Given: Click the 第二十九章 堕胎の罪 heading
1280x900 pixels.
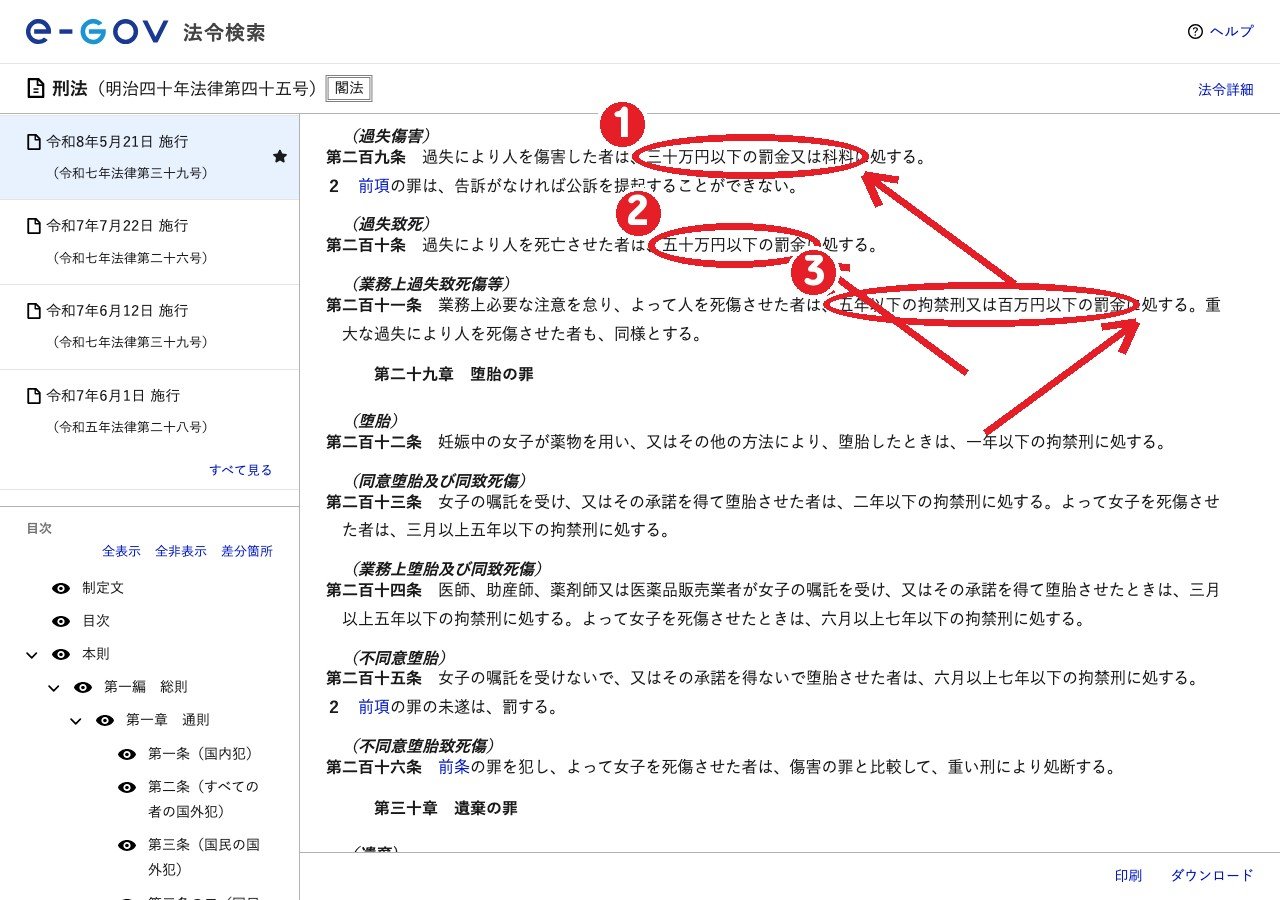Looking at the screenshot, I should [x=454, y=375].
